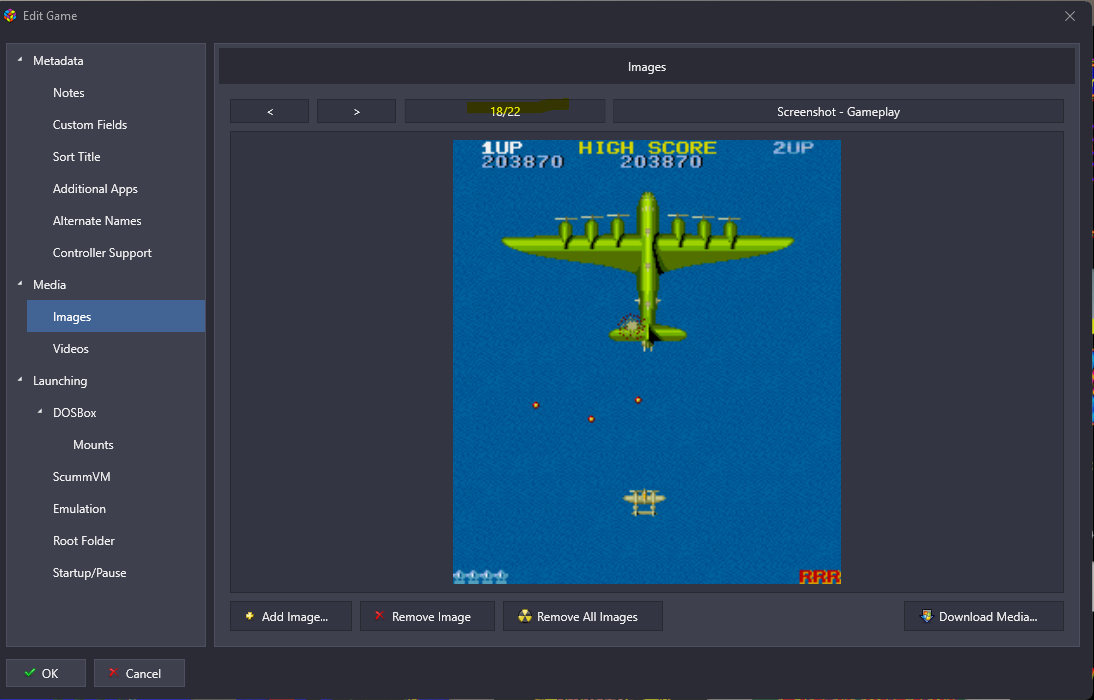Click the gameplay screenshot preview image
The height and width of the screenshot is (700, 1094).
pyautogui.click(x=647, y=362)
